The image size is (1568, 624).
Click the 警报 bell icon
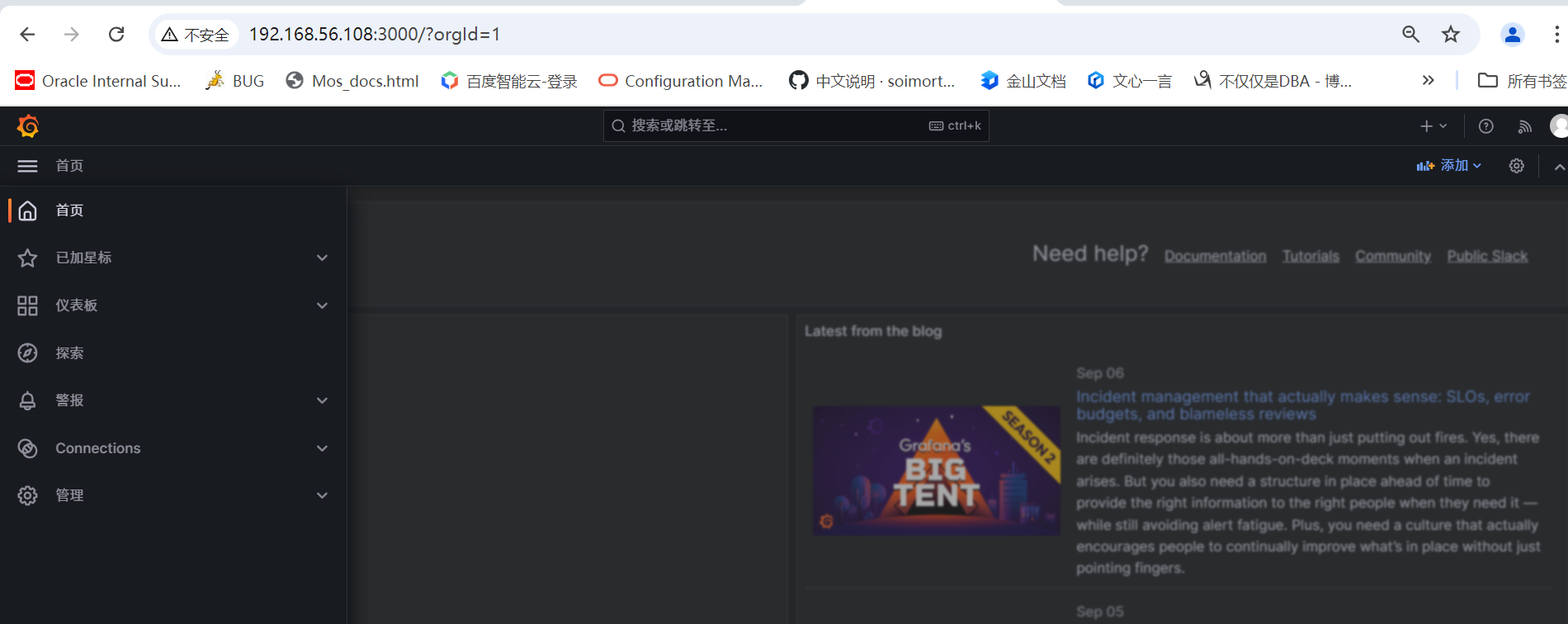point(27,400)
